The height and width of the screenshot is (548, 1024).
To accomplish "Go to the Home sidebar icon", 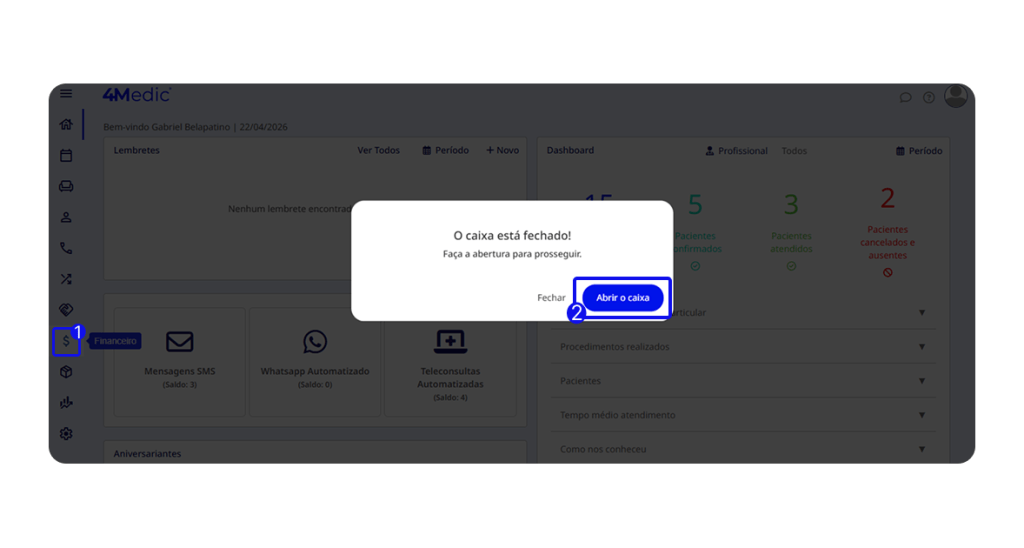I will point(66,124).
